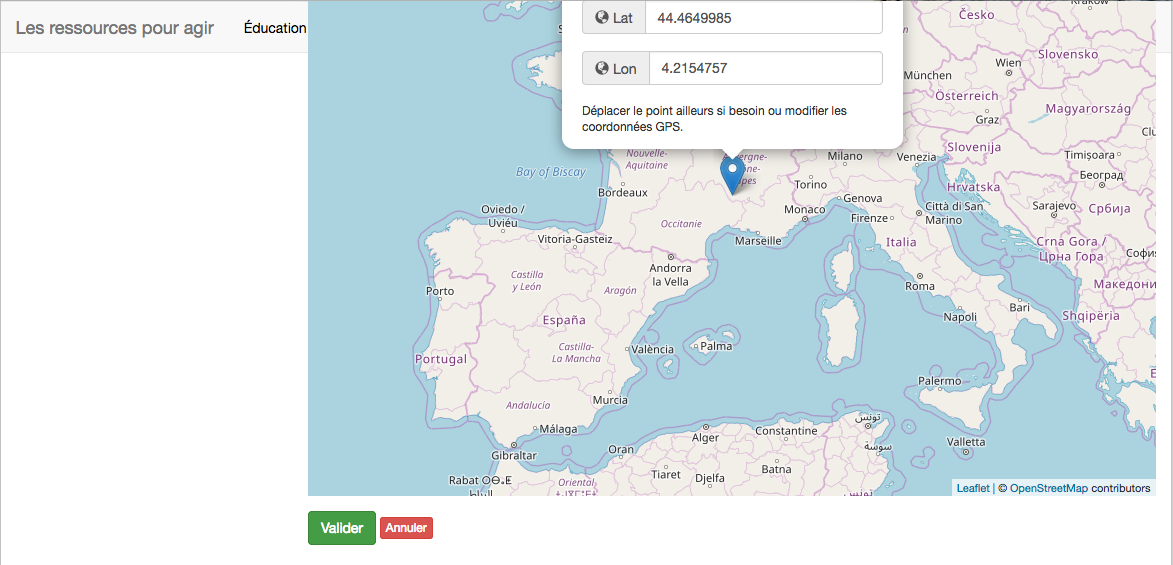The width and height of the screenshot is (1173, 565).
Task: Click the Città di San Marino label
Action: click(x=954, y=213)
